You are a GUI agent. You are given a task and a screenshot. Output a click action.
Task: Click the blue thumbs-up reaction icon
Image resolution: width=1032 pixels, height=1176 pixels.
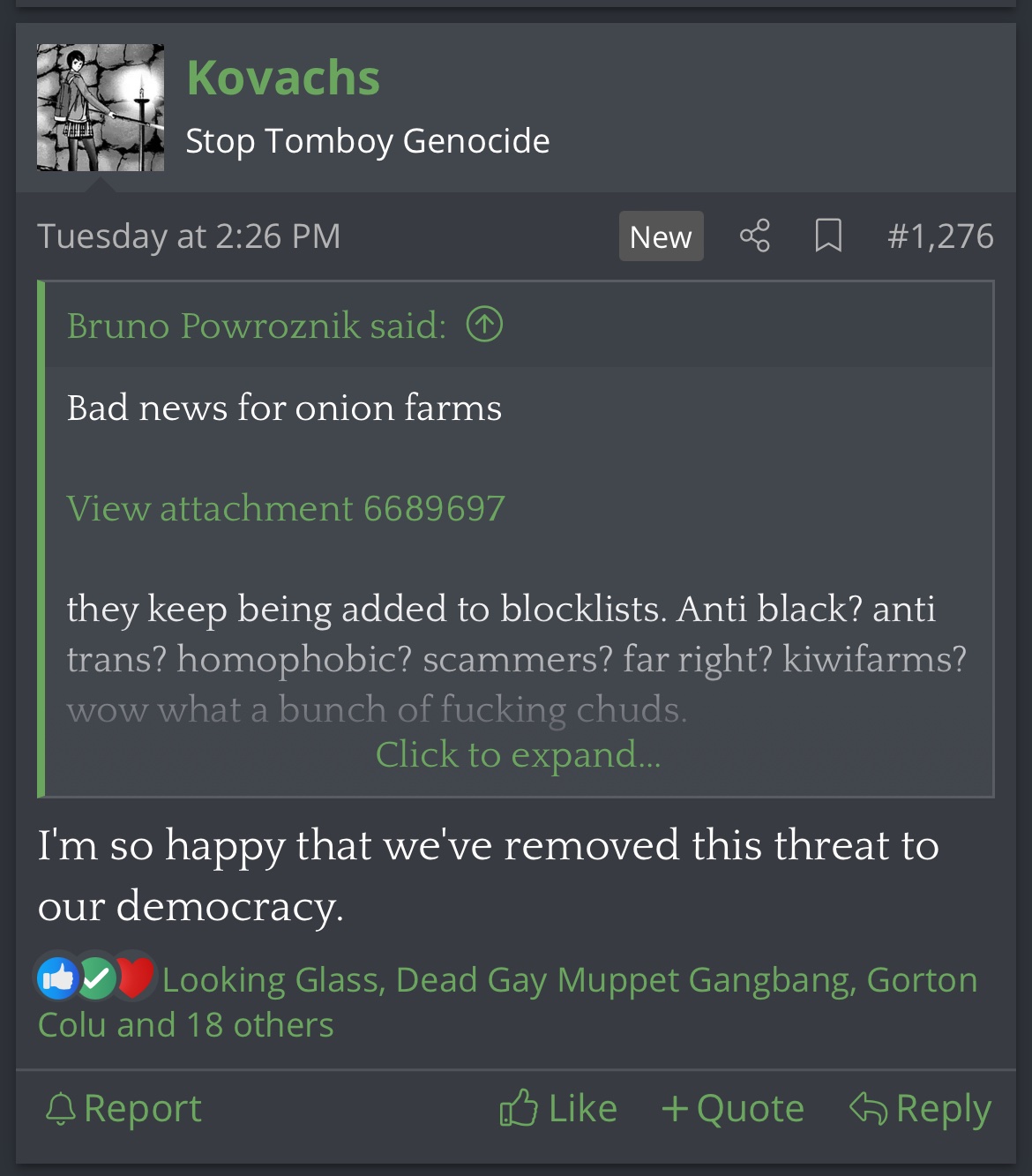pos(58,978)
